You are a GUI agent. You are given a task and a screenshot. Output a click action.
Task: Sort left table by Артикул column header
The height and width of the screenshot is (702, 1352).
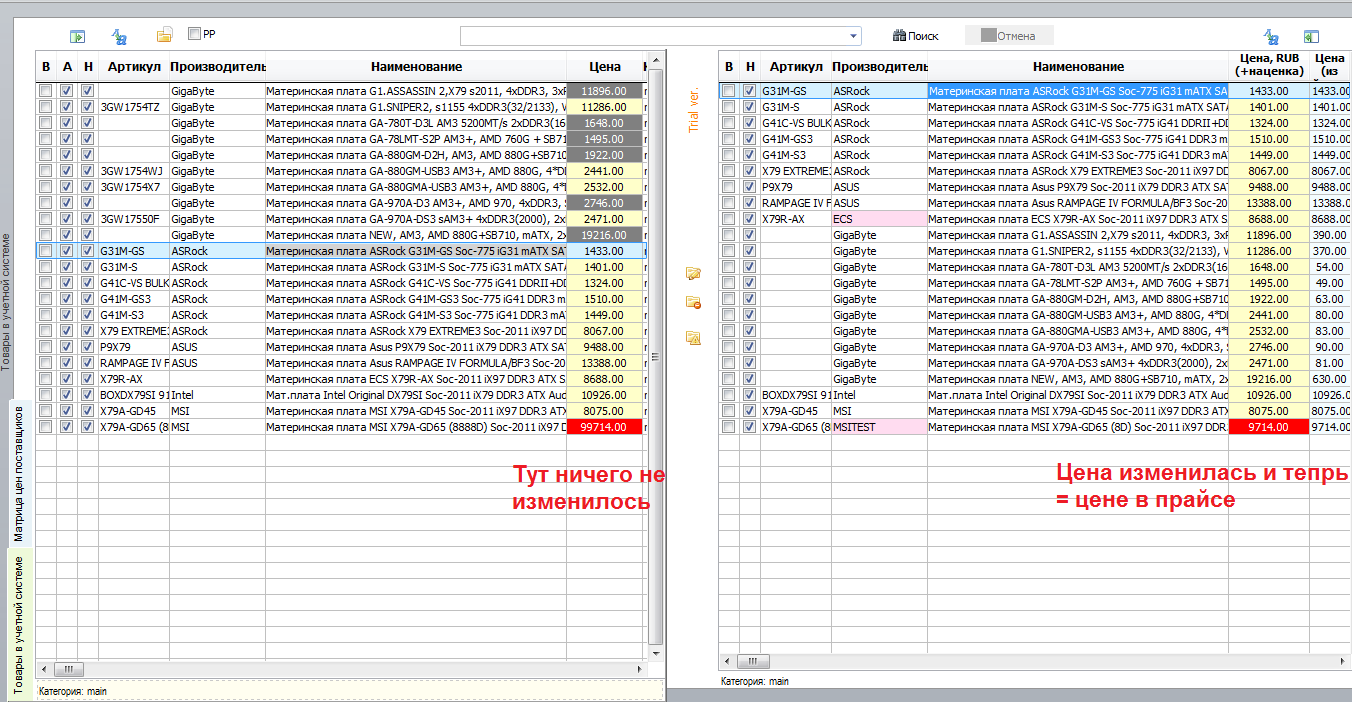[x=133, y=67]
